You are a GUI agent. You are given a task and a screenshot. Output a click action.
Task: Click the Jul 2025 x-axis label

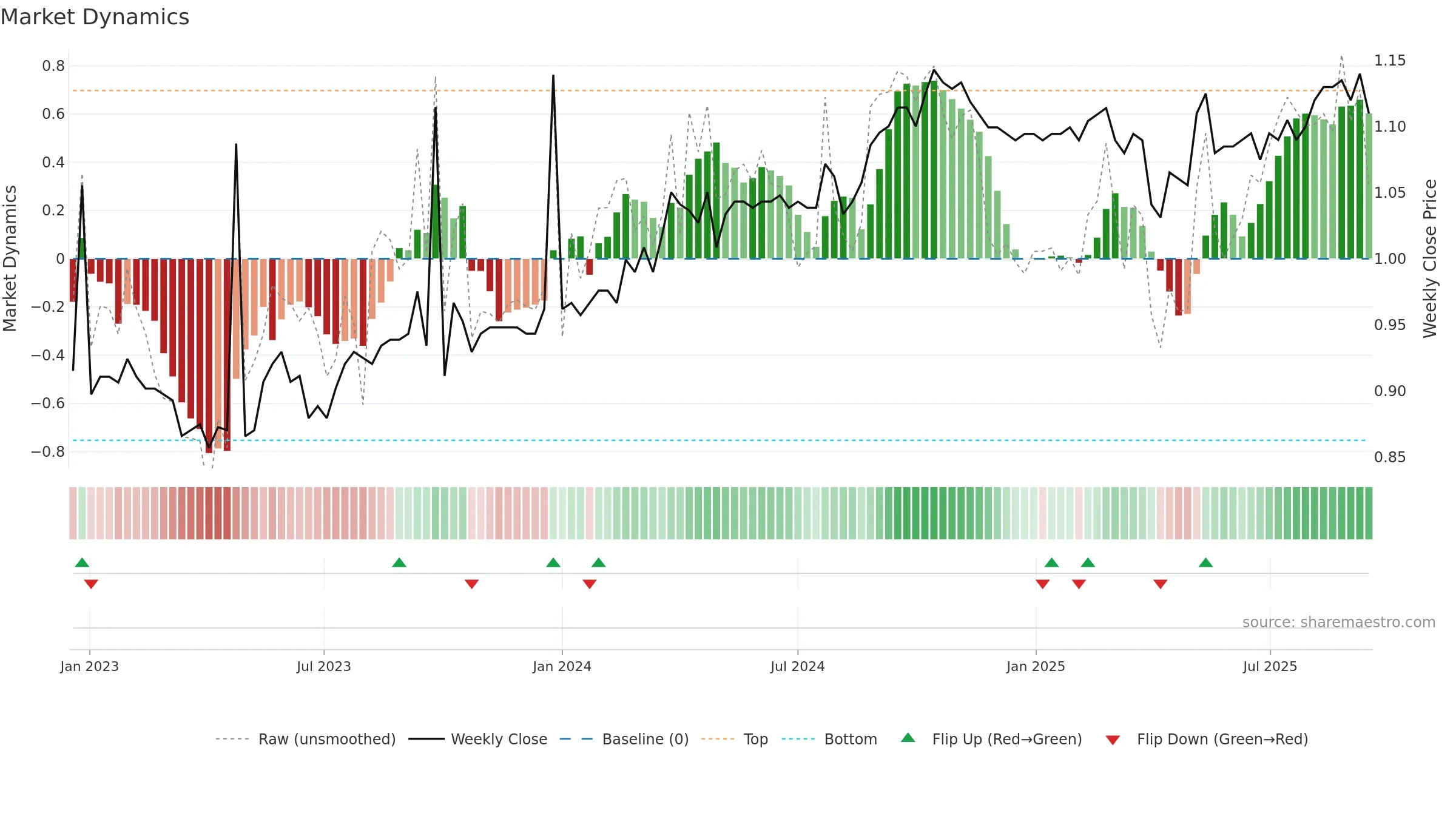pyautogui.click(x=1270, y=666)
